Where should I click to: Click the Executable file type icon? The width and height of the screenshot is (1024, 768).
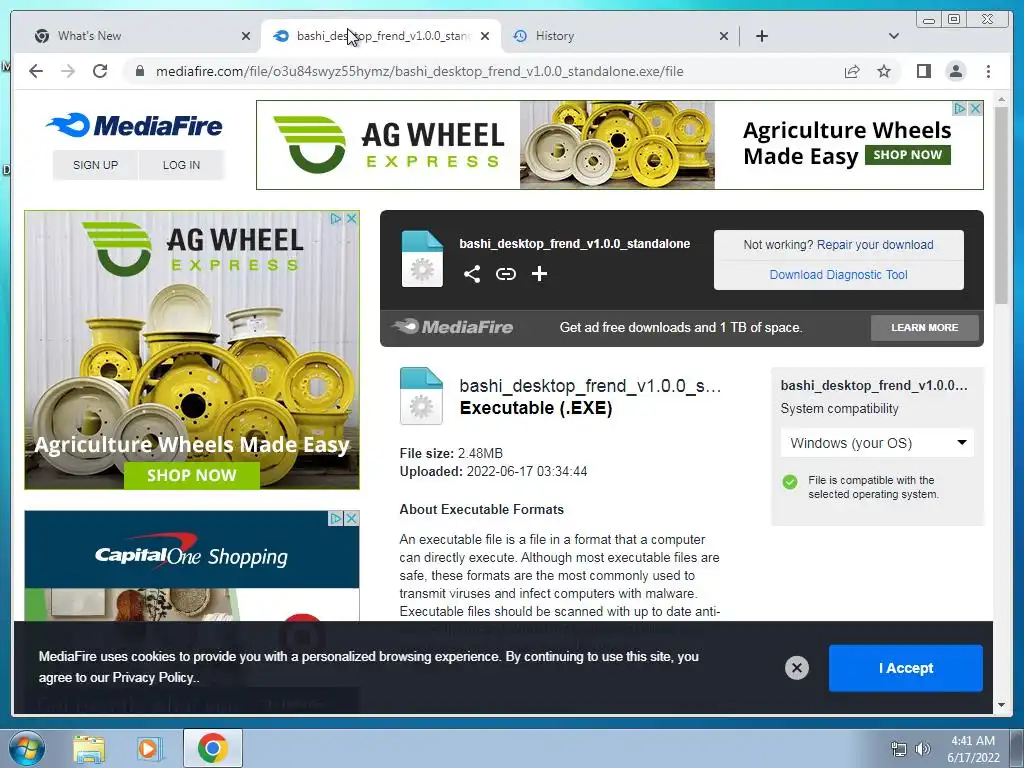[421, 396]
